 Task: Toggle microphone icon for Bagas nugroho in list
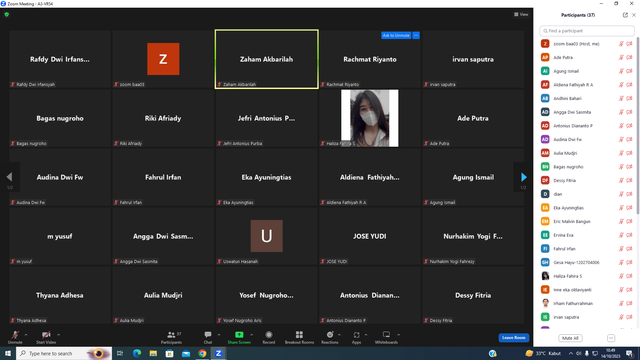621,167
